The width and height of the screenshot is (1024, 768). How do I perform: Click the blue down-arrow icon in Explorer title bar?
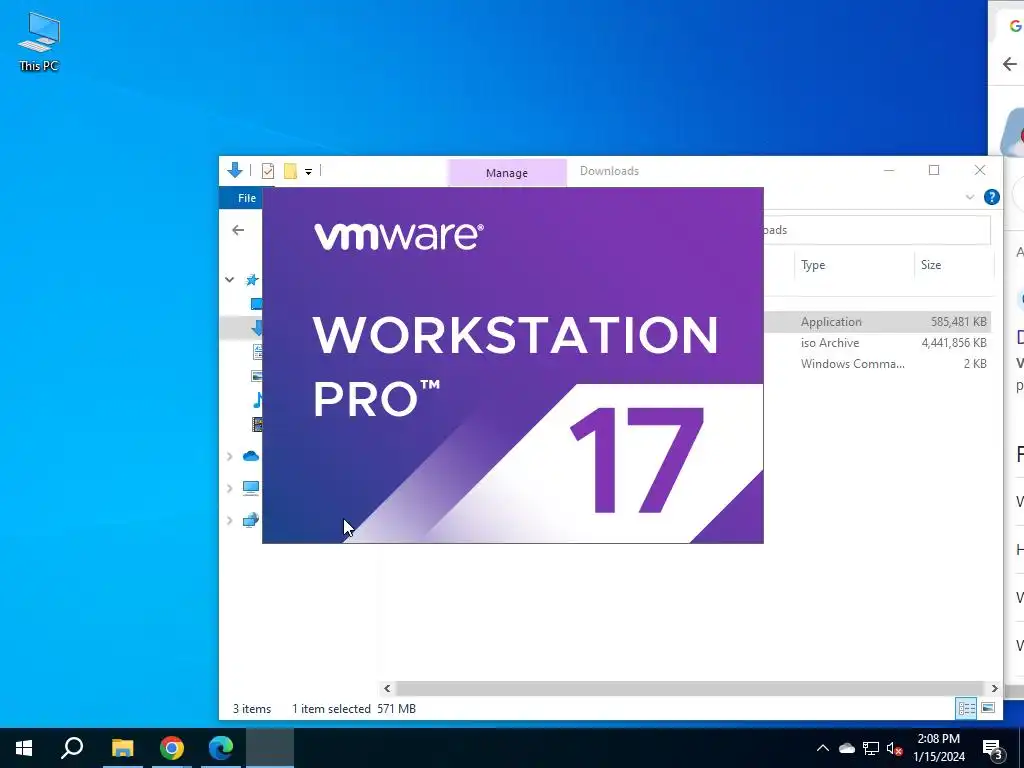click(235, 170)
